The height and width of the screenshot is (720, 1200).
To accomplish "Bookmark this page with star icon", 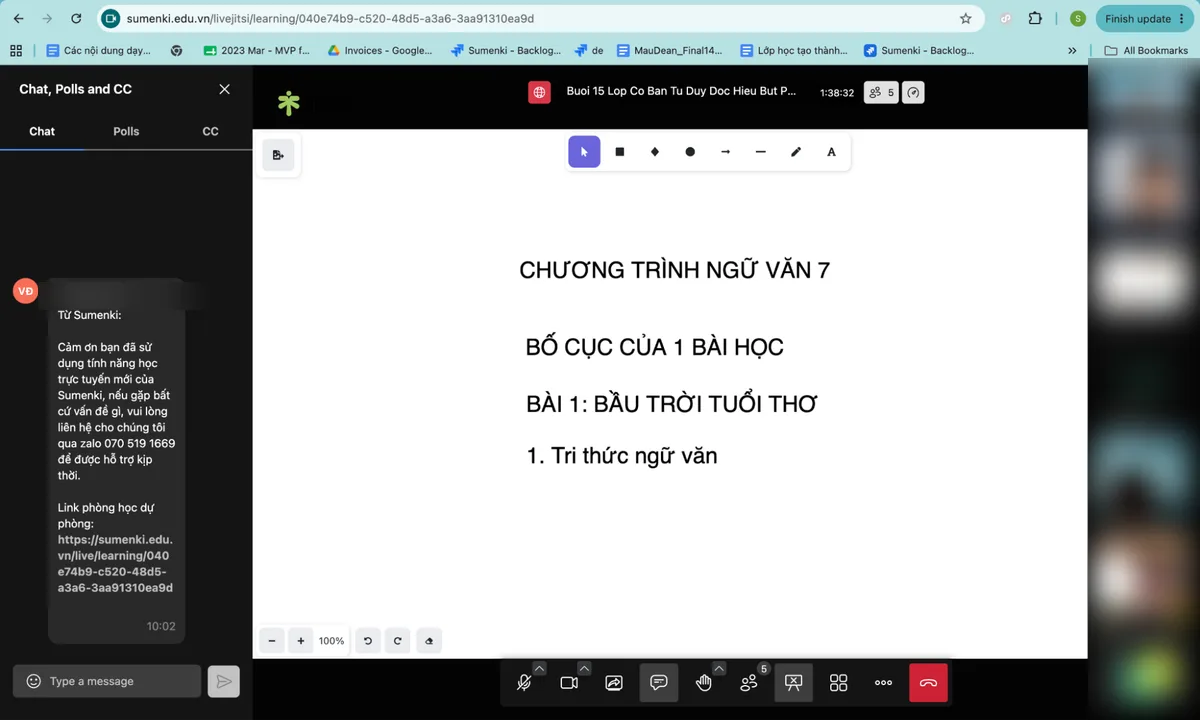I will (x=965, y=18).
